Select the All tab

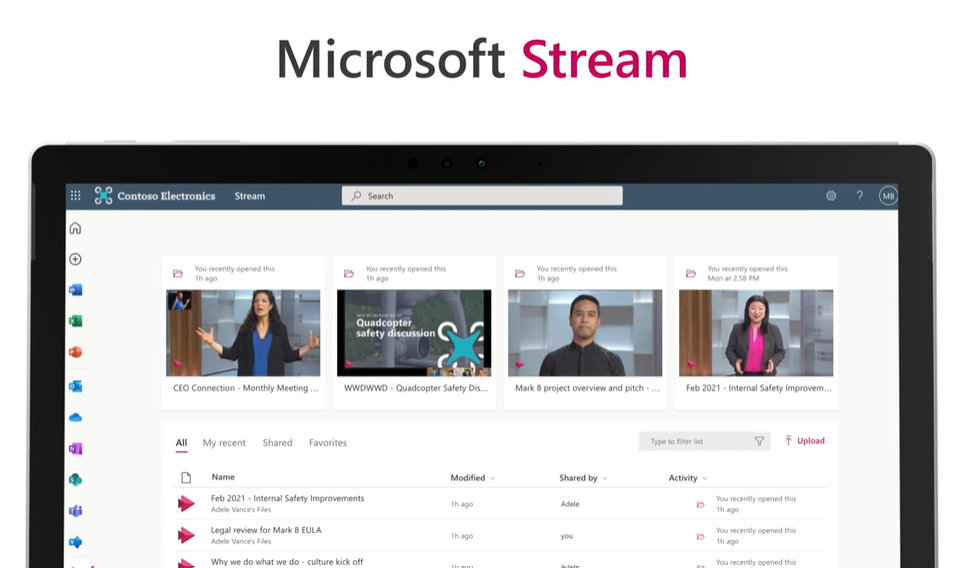tap(181, 443)
